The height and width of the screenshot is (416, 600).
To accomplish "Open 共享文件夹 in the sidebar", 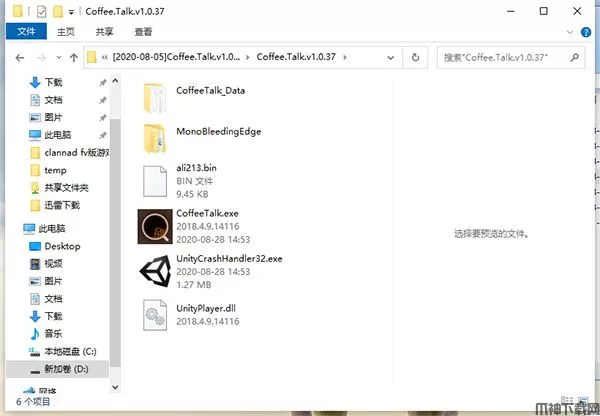I will pyautogui.click(x=59, y=188).
